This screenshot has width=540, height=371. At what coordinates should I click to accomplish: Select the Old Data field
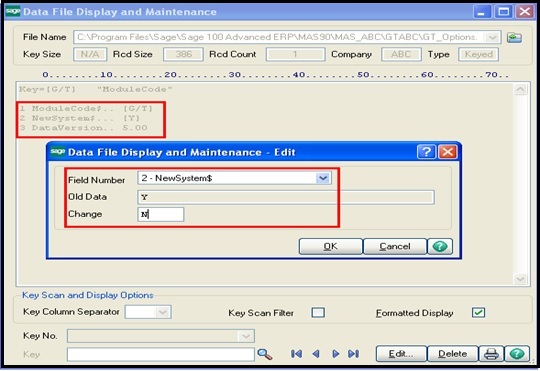coord(285,197)
